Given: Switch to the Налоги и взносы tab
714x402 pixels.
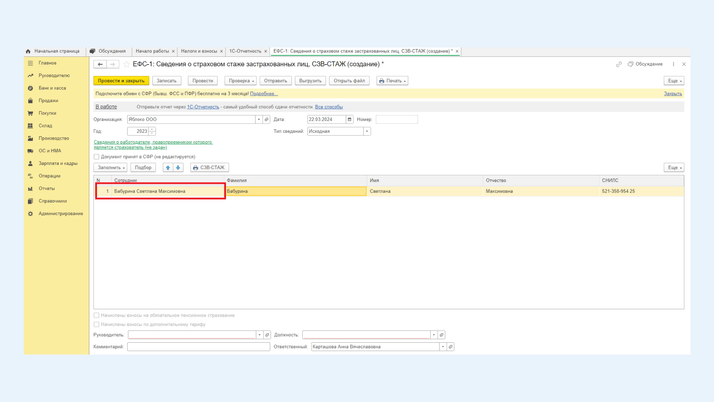Looking at the screenshot, I should 198,51.
